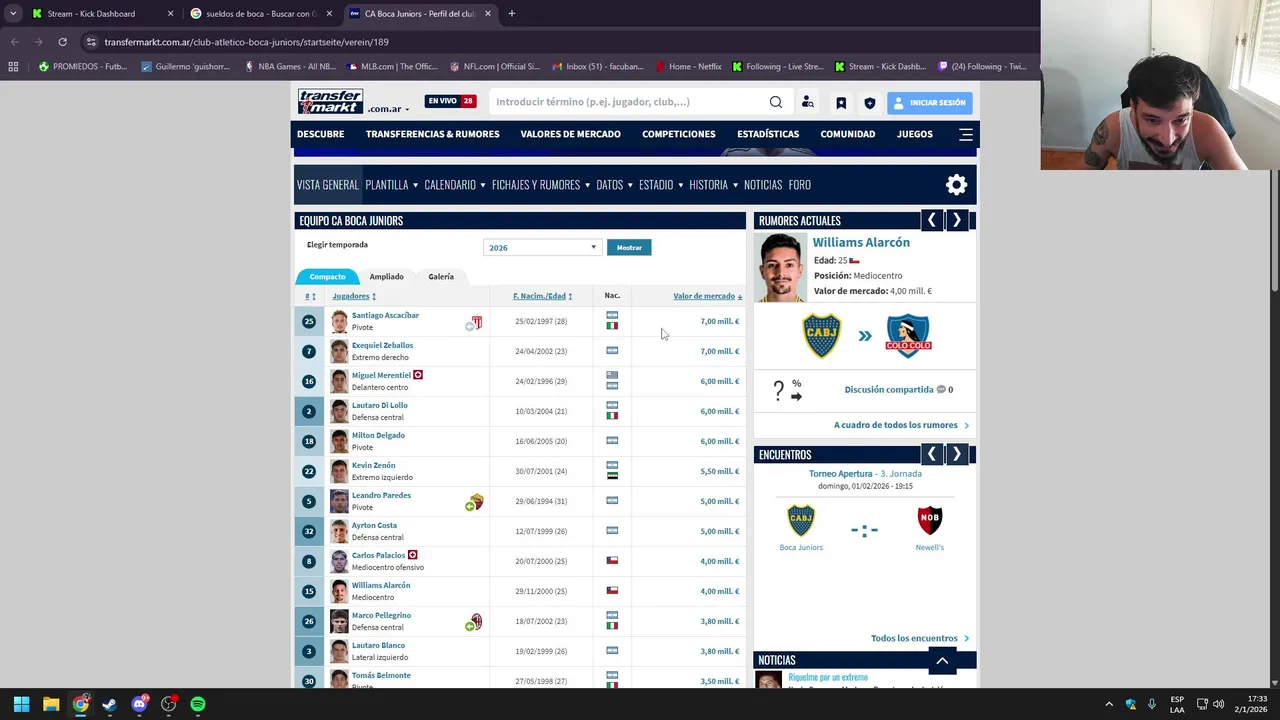The image size is (1280, 720).
Task: Click the shield icon in header
Action: point(870,103)
